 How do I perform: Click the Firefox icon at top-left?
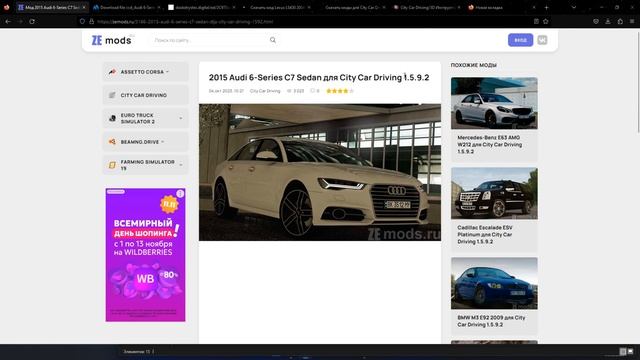pos(6,7)
